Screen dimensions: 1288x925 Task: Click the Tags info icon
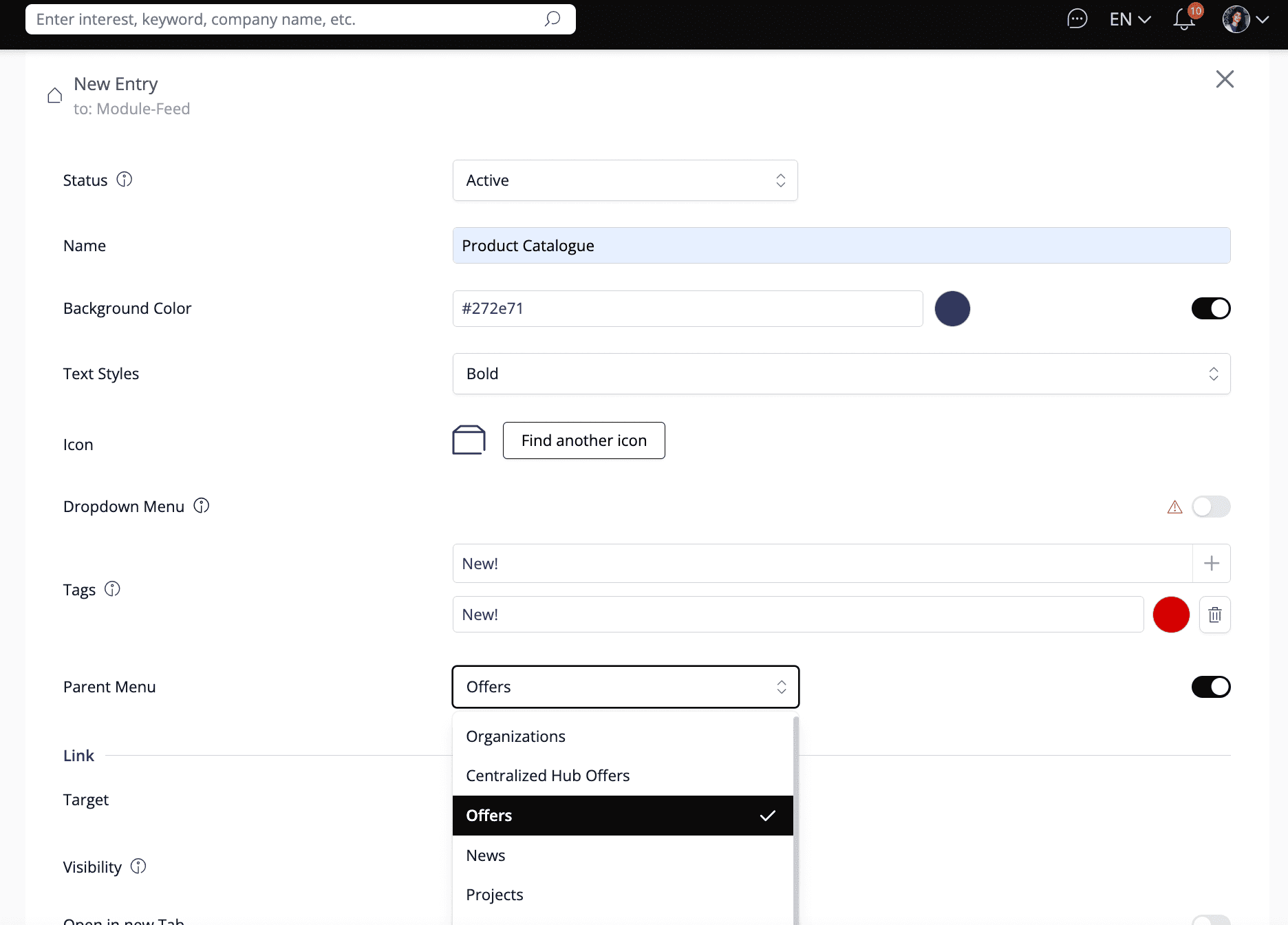(x=112, y=589)
